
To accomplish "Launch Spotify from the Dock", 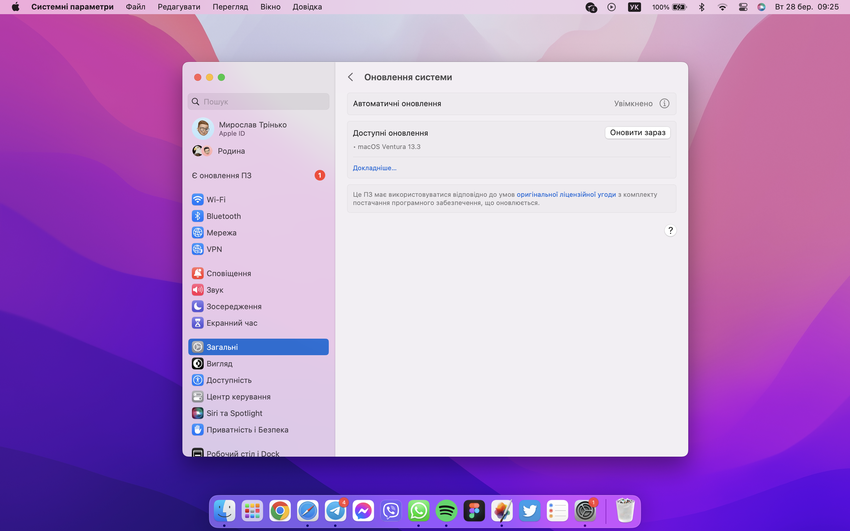I will coord(446,511).
